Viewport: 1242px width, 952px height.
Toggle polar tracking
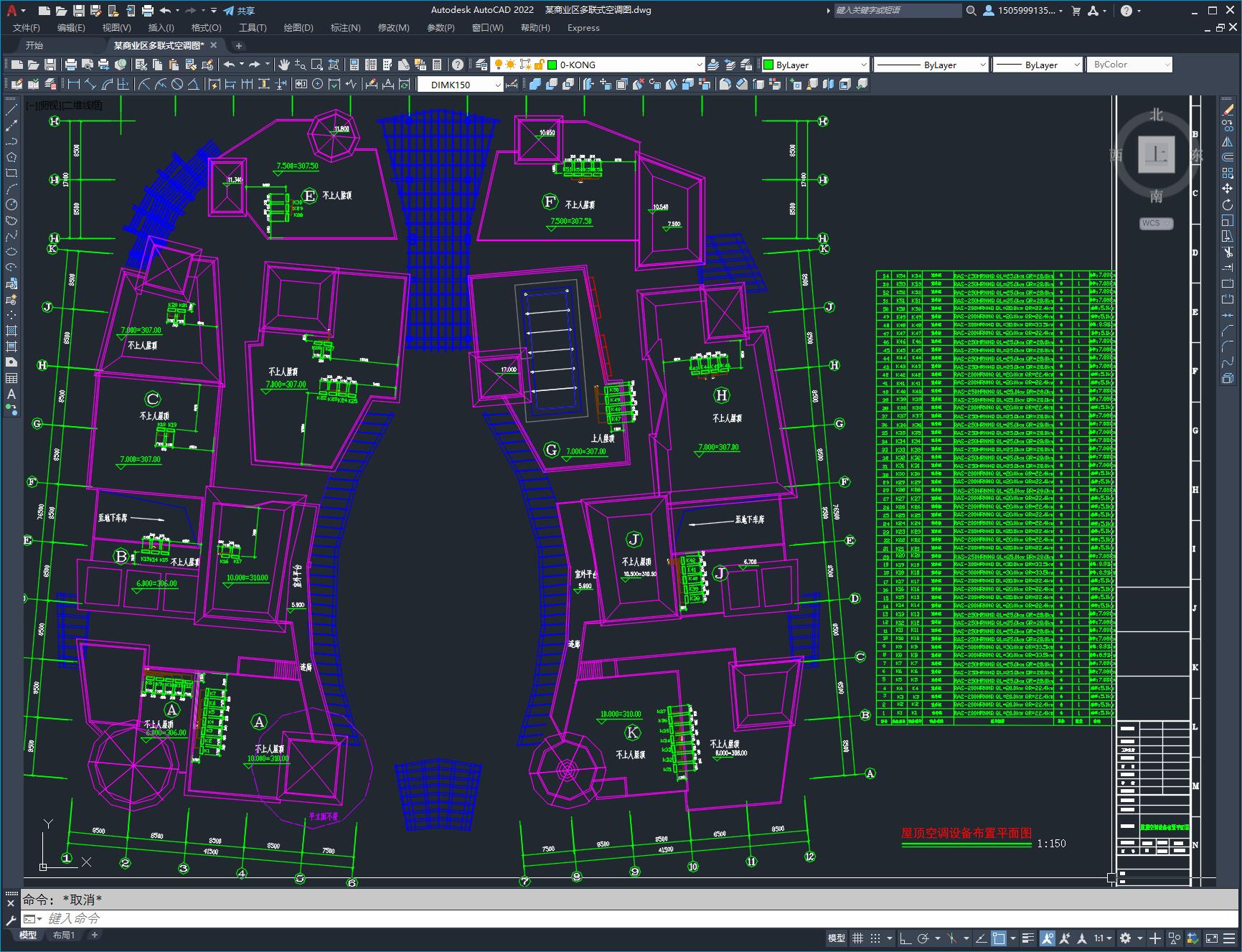[x=923, y=938]
